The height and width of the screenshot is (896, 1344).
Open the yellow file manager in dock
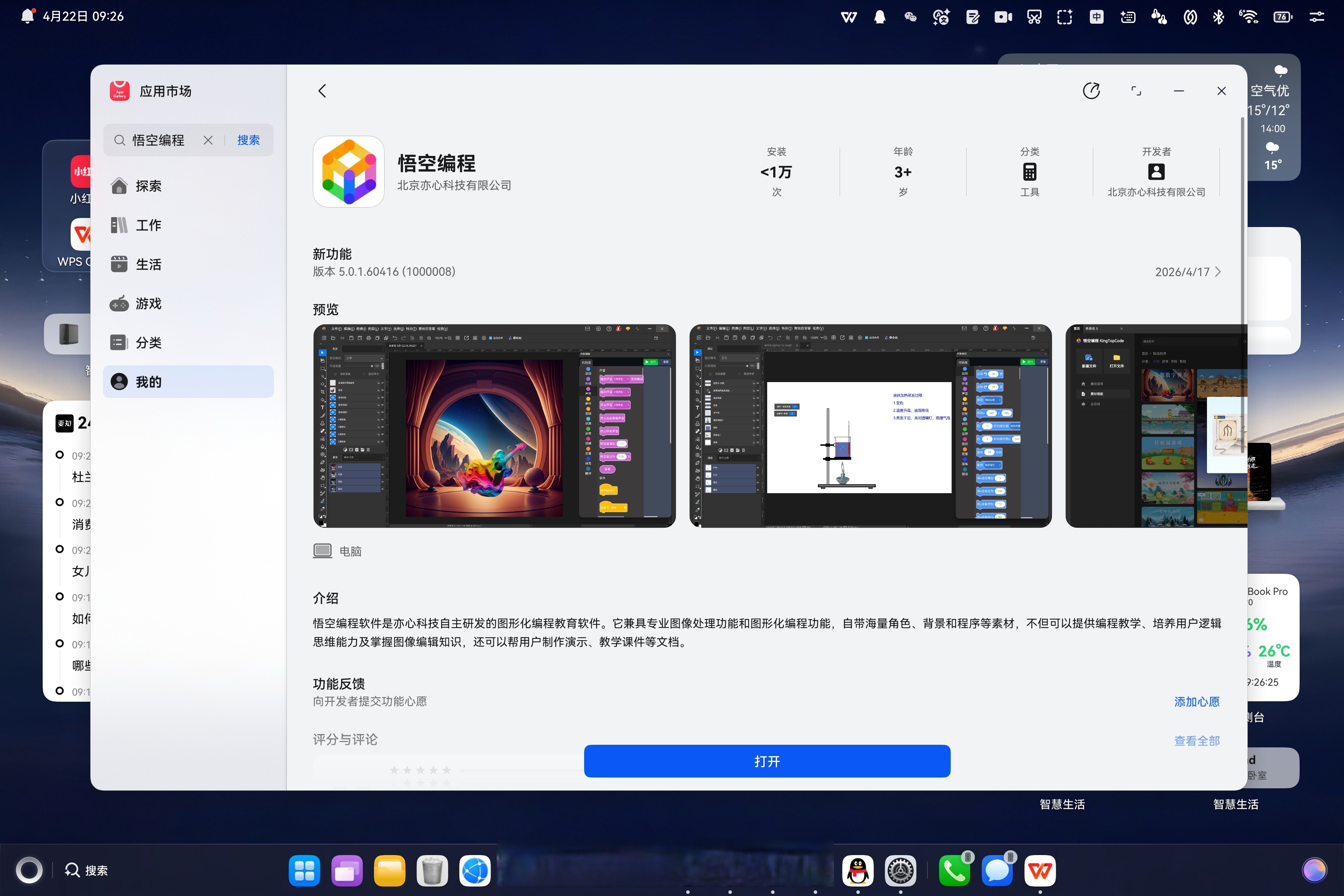(x=390, y=870)
